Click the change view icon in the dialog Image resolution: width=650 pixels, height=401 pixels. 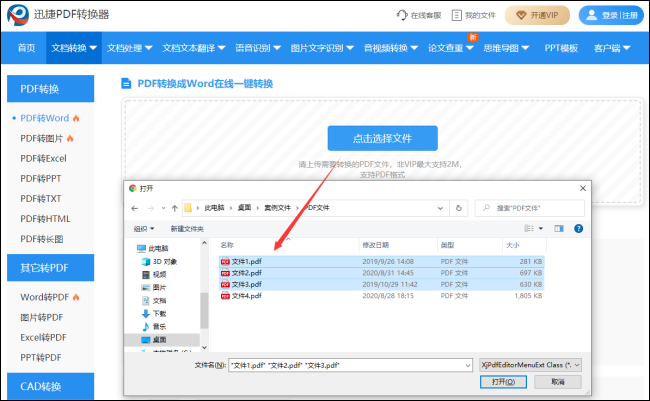529,228
